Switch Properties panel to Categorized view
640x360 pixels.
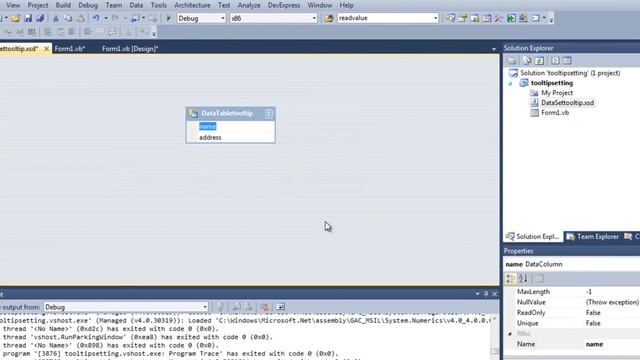511,279
